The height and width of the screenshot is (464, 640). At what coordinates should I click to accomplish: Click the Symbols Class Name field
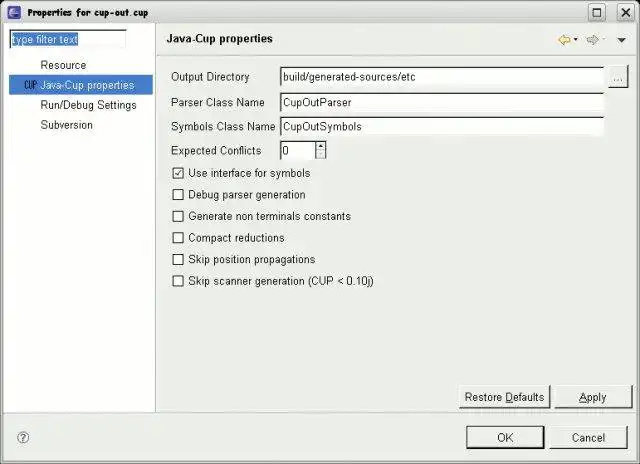442,127
